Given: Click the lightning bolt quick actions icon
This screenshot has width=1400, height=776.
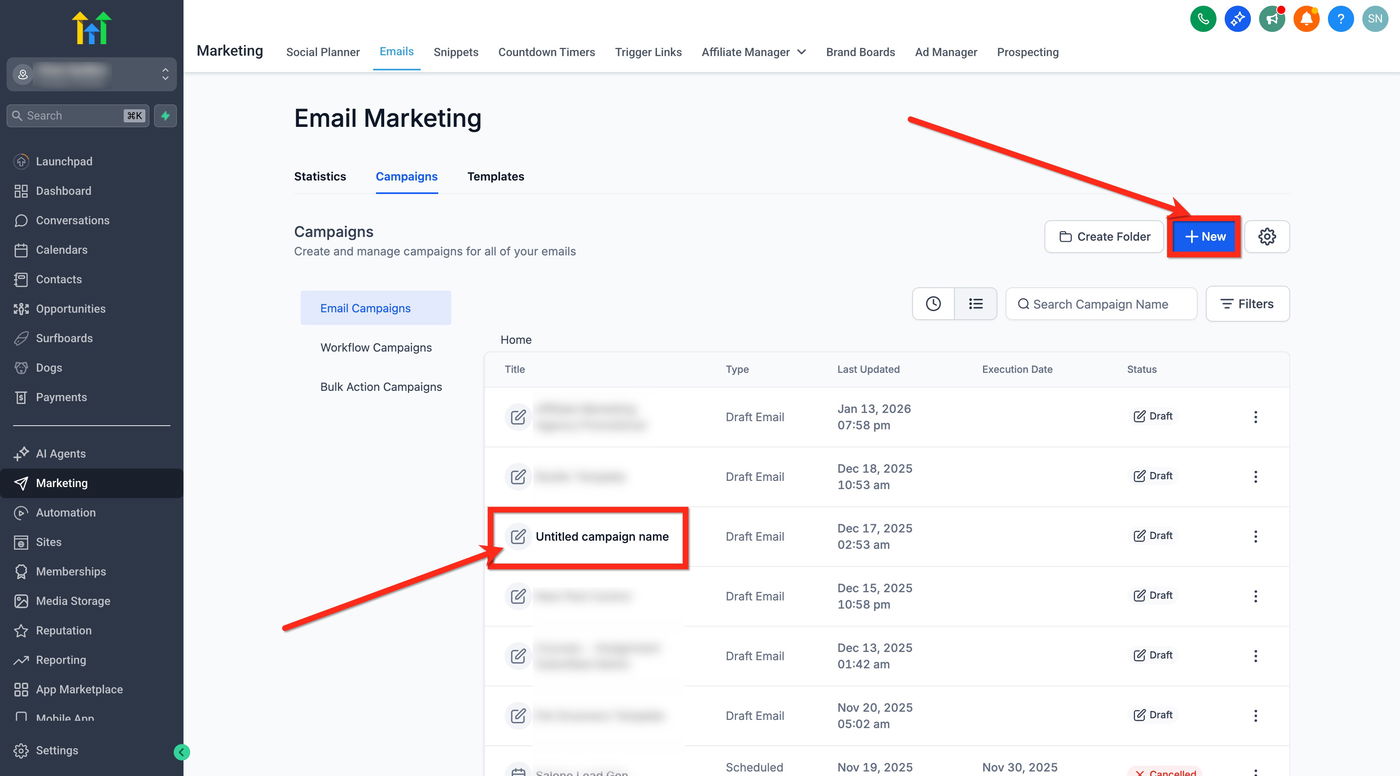Looking at the screenshot, I should [x=165, y=116].
